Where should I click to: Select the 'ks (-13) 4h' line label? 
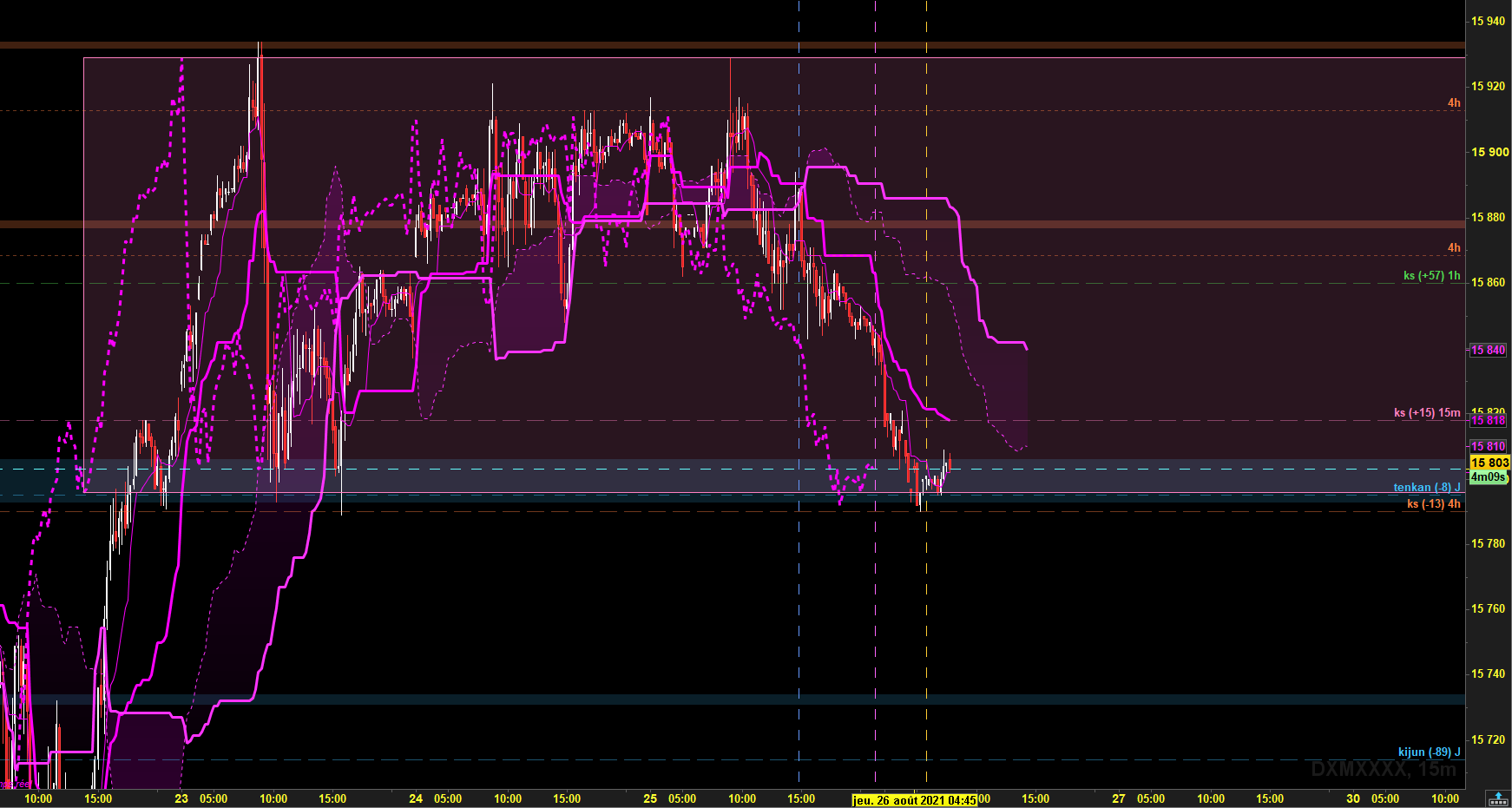pyautogui.click(x=1433, y=503)
